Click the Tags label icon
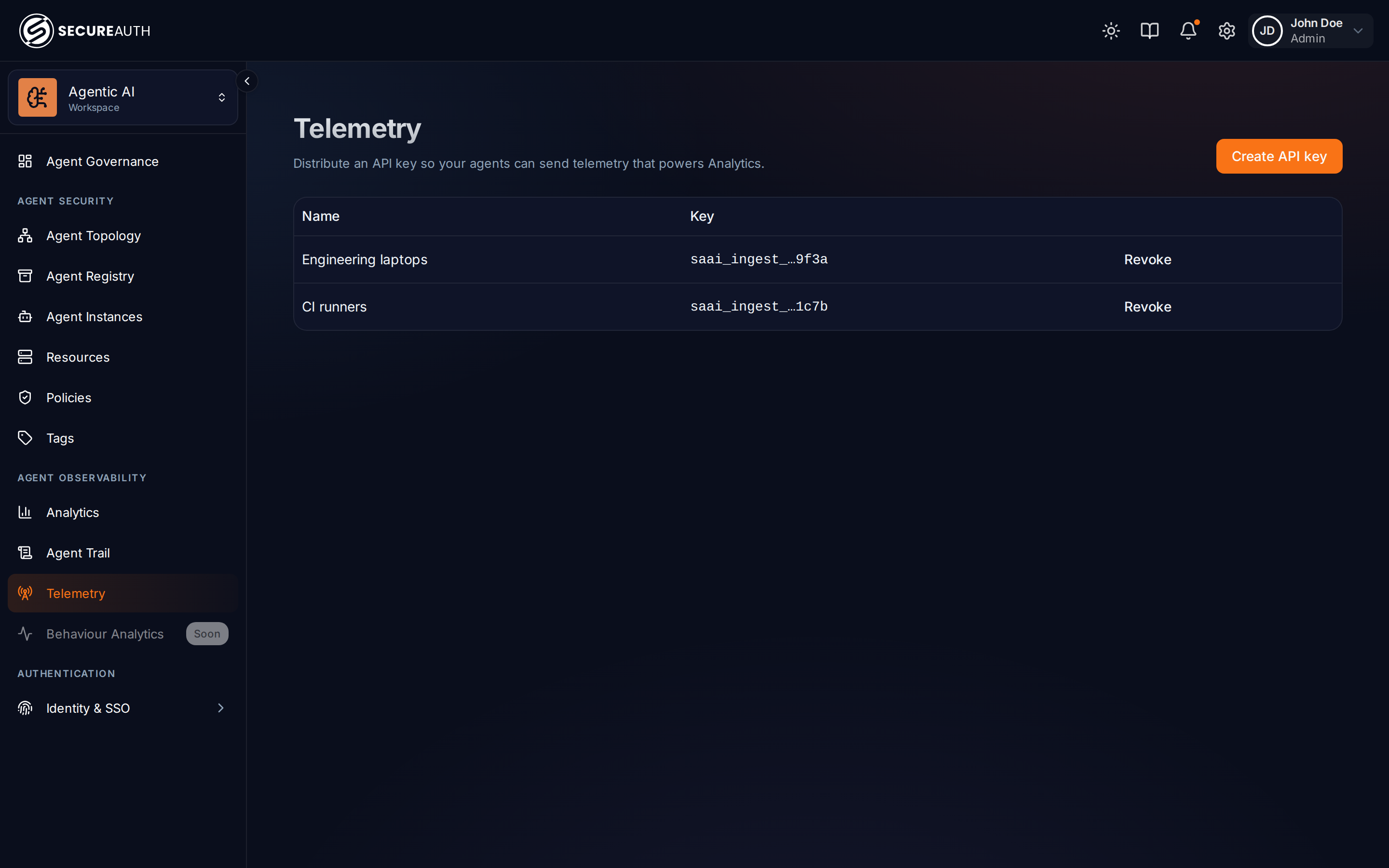This screenshot has width=1389, height=868. [x=25, y=438]
